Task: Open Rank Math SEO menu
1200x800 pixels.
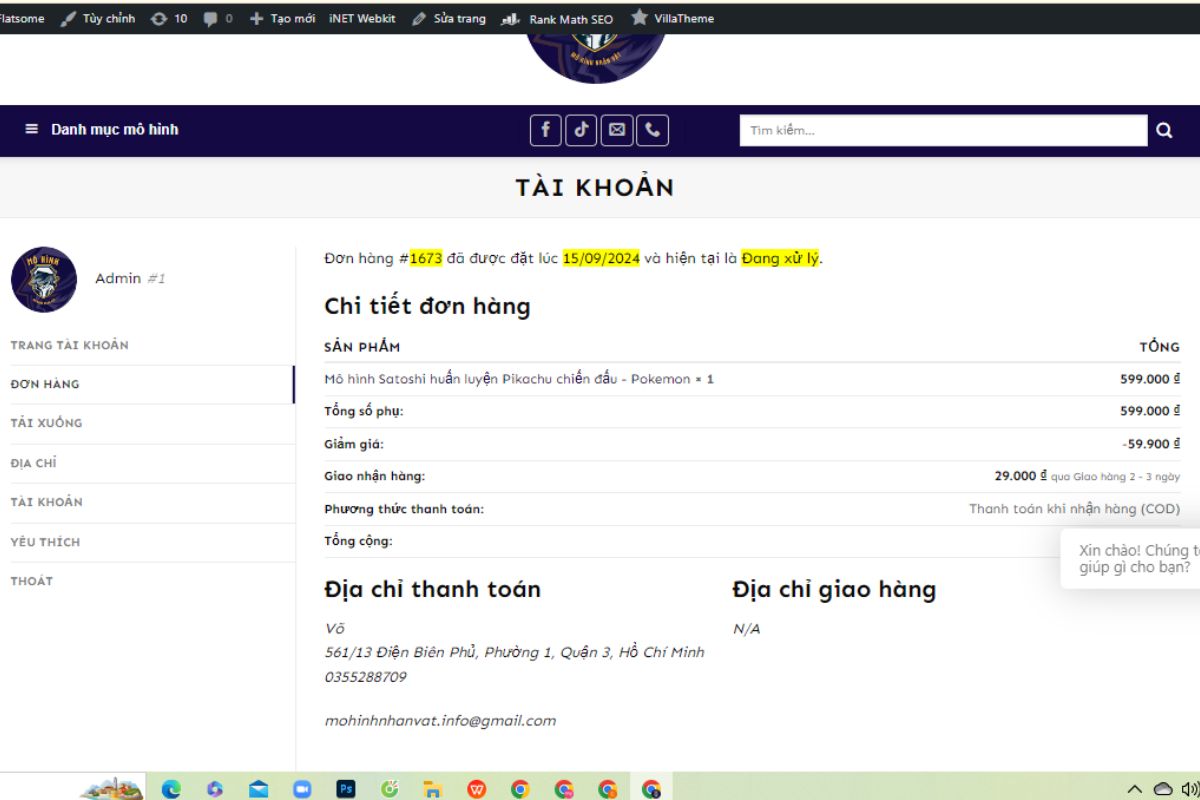Action: [x=557, y=18]
